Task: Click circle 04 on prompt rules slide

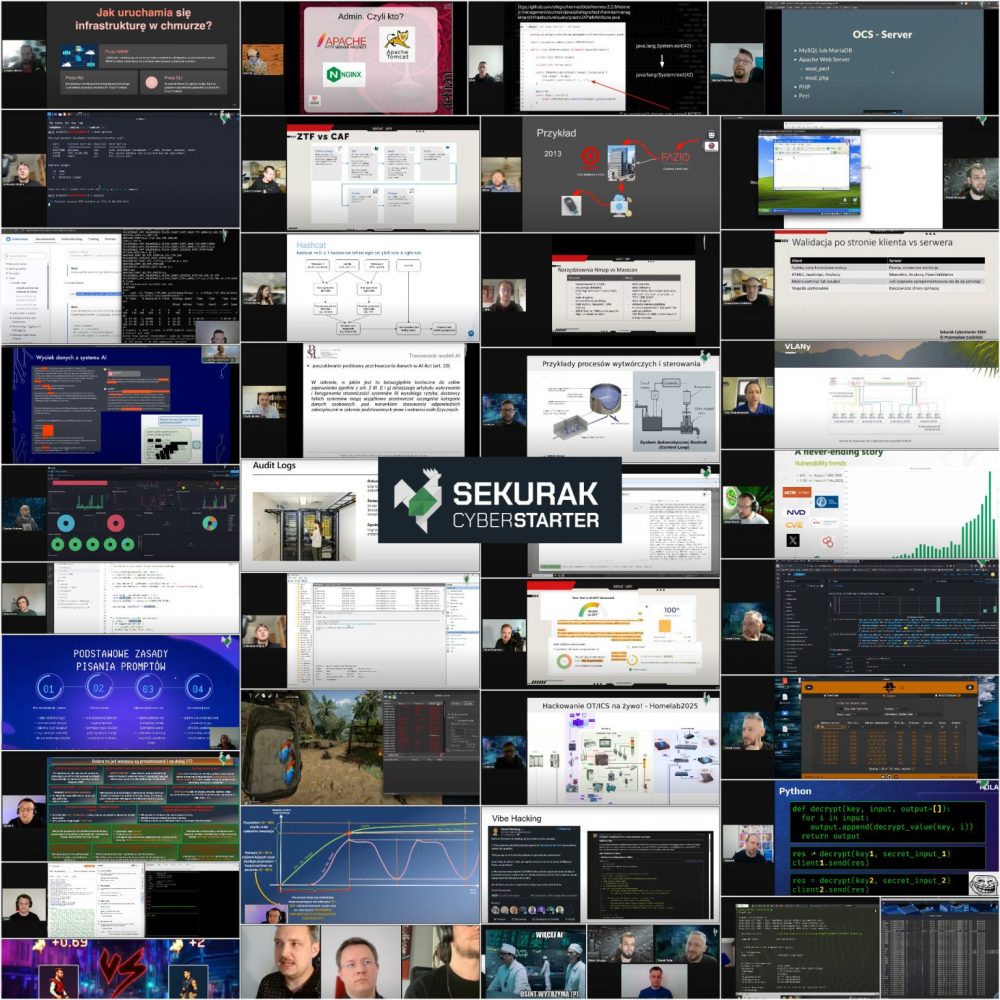Action: (198, 688)
